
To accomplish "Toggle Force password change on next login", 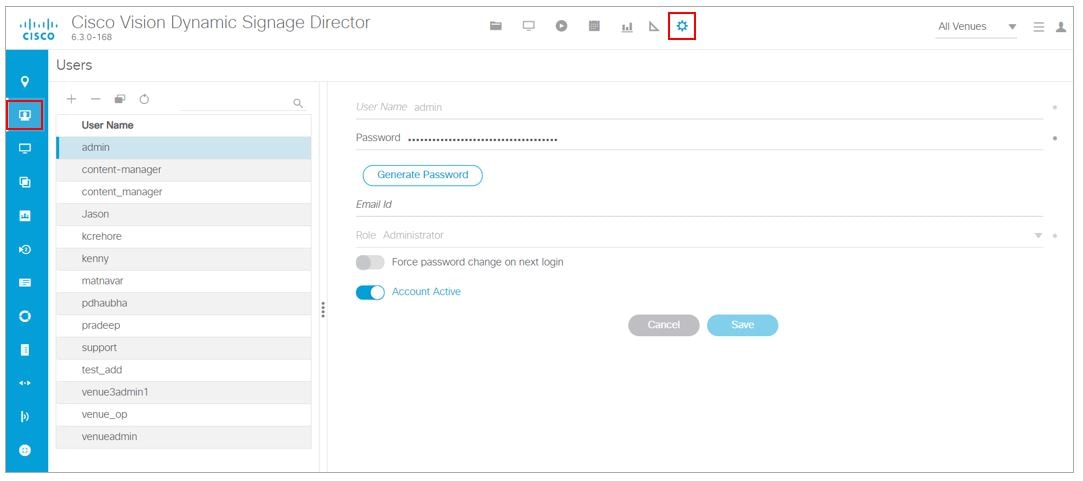I will (x=370, y=263).
